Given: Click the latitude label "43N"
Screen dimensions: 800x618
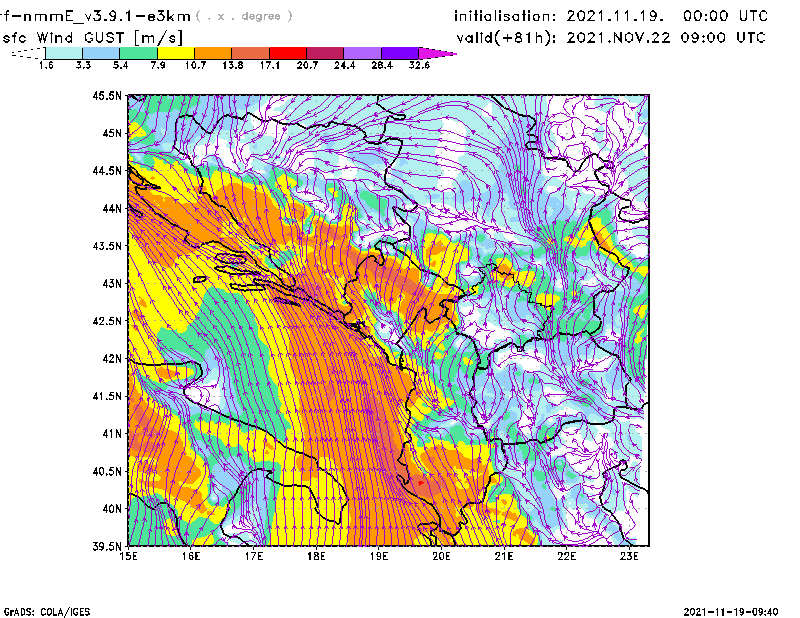Looking at the screenshot, I should (112, 283).
